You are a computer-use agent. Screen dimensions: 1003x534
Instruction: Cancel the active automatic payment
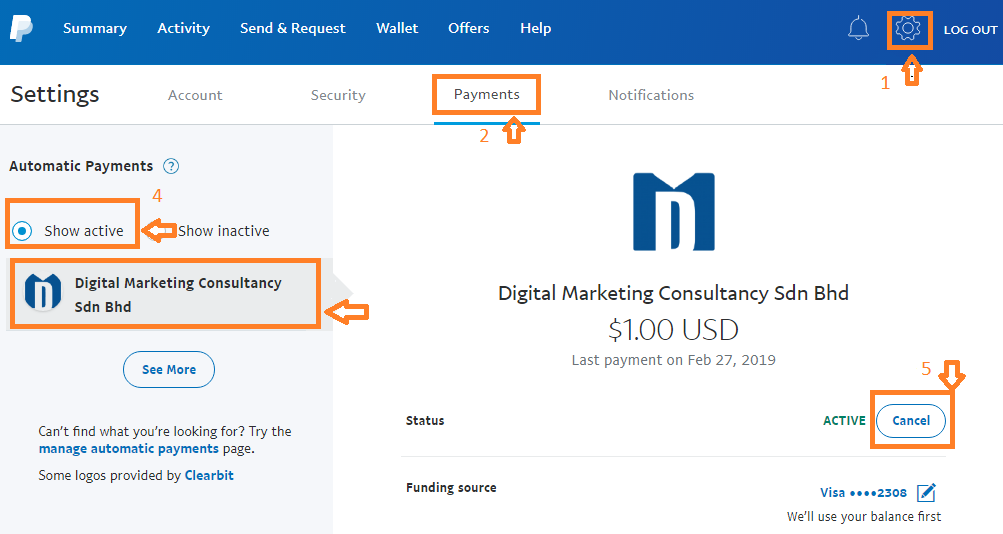pyautogui.click(x=911, y=421)
